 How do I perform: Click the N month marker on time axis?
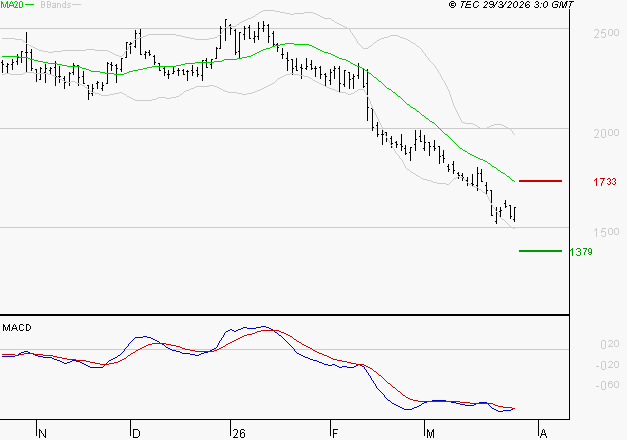click(42, 434)
